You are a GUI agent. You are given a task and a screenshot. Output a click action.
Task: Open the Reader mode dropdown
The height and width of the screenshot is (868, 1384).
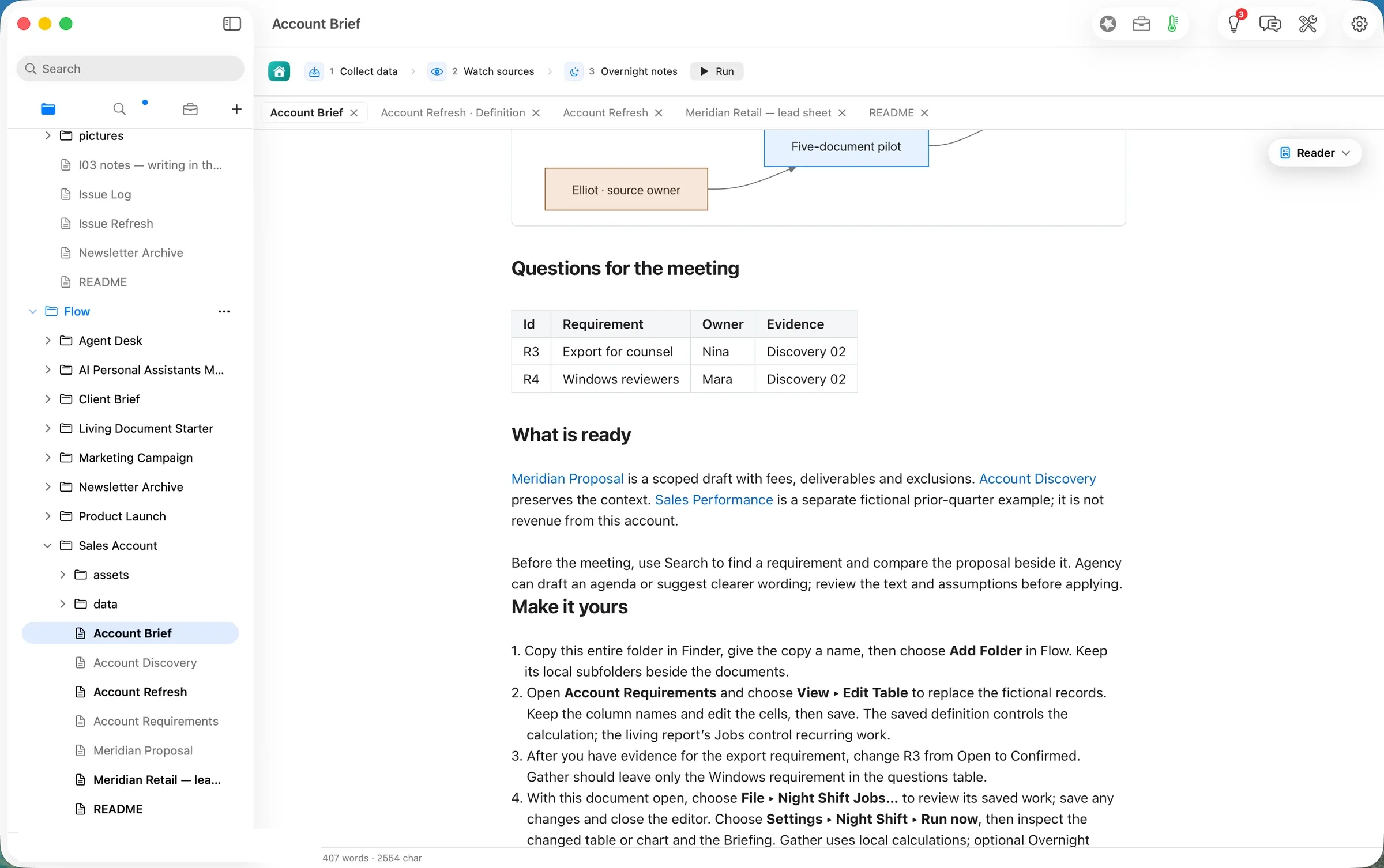(1315, 153)
